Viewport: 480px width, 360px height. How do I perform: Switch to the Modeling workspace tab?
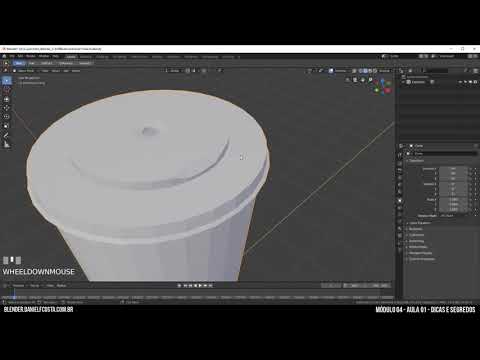(86, 57)
